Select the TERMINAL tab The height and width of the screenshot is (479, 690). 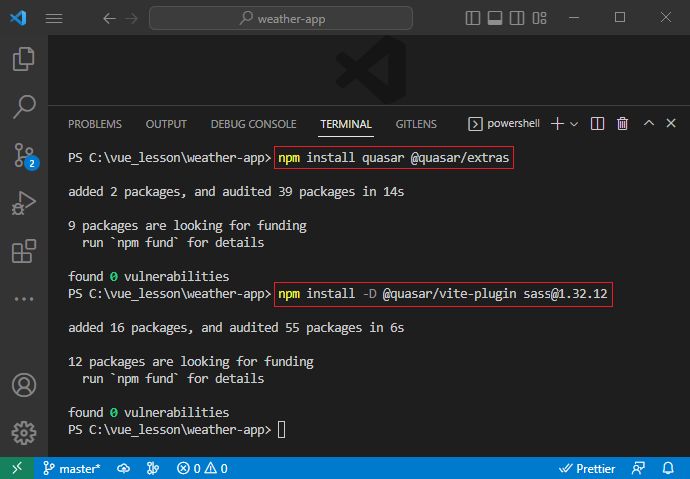pyautogui.click(x=346, y=124)
